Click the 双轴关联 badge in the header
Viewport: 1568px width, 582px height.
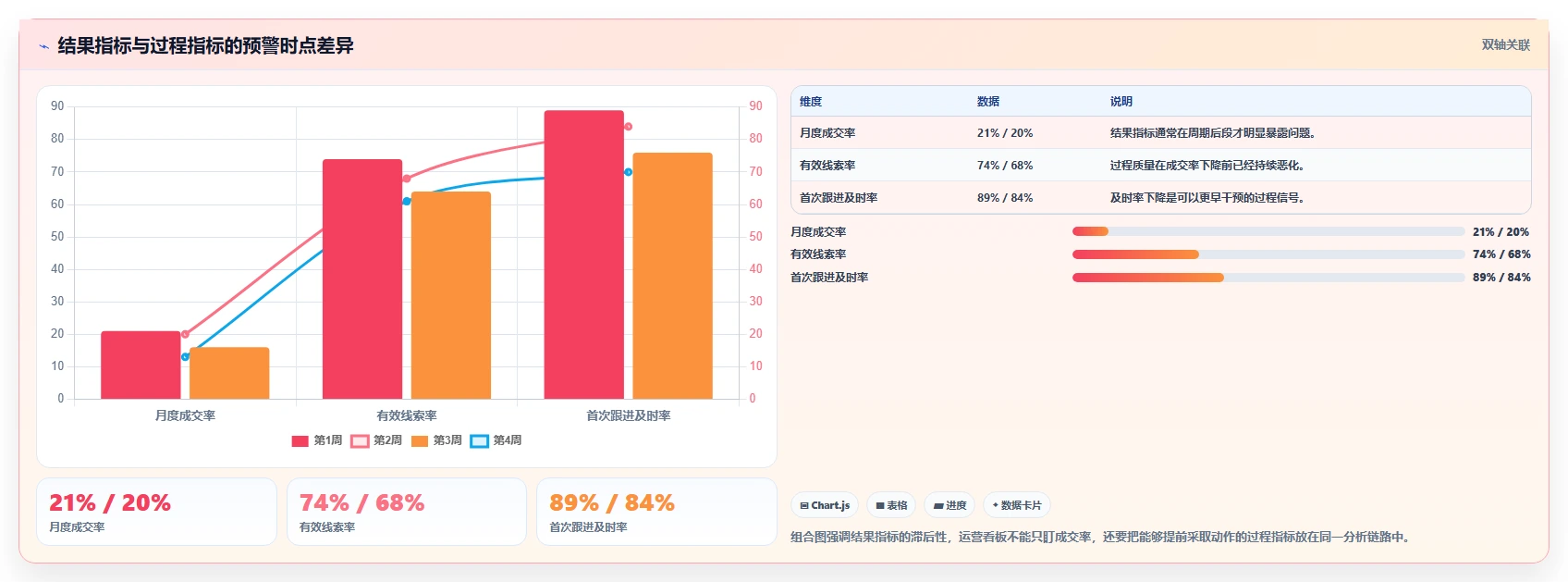click(x=1506, y=44)
